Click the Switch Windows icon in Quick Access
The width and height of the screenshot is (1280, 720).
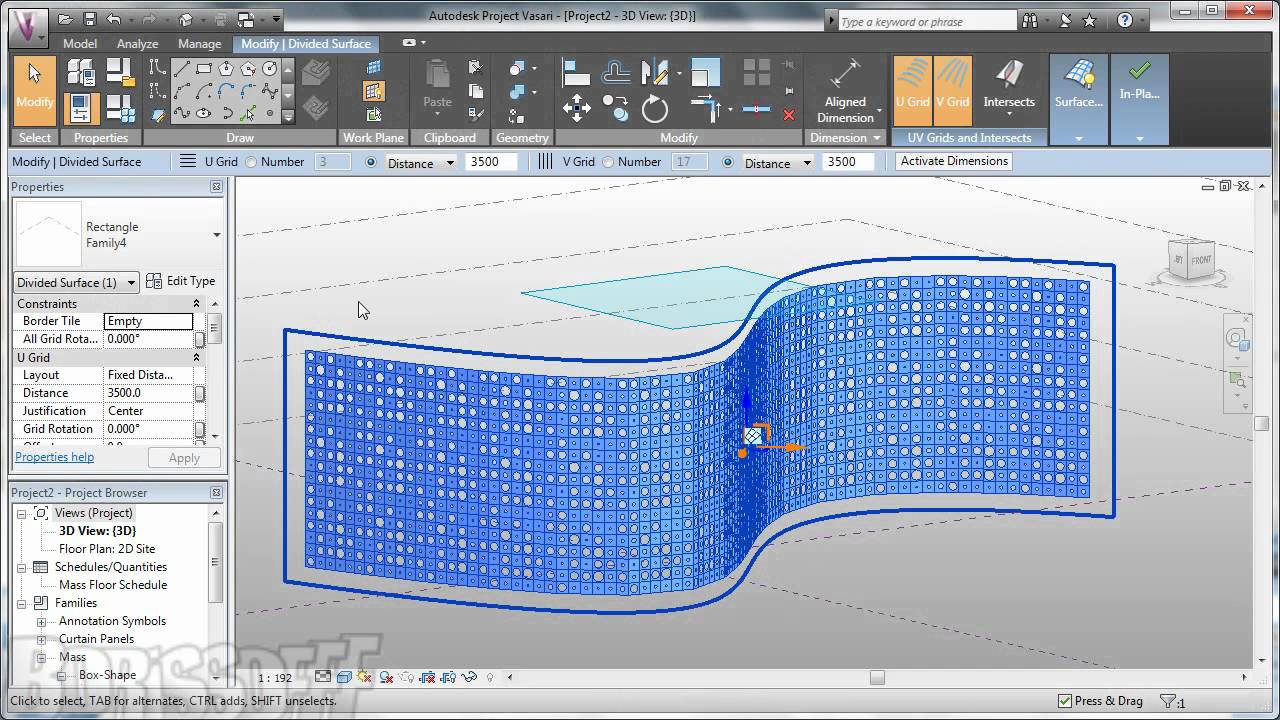246,19
